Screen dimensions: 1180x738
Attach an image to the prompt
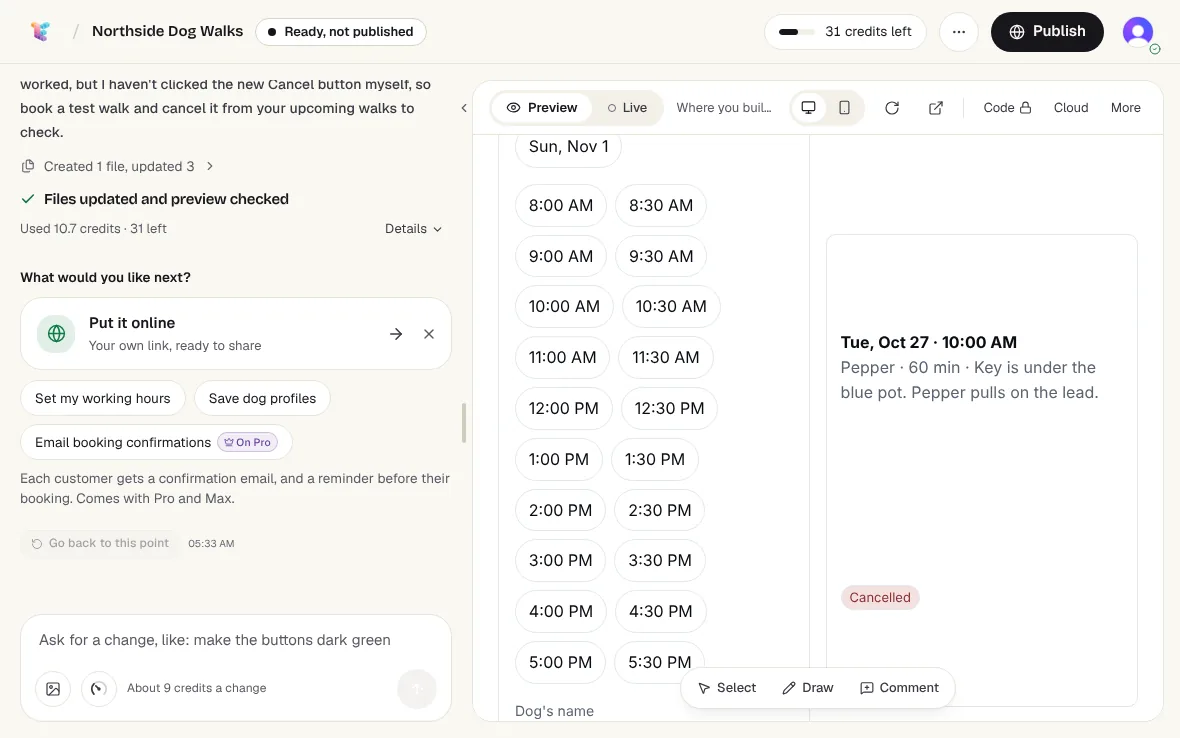pos(53,688)
